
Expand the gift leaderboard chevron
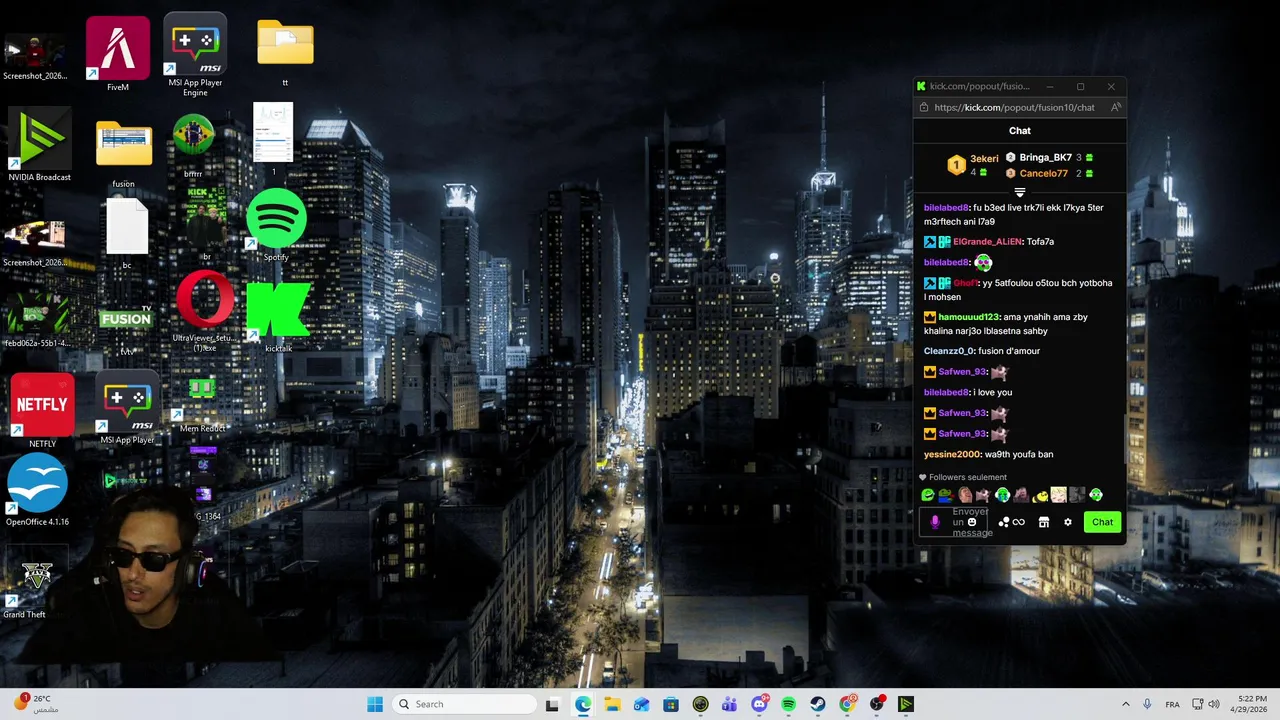point(1020,191)
